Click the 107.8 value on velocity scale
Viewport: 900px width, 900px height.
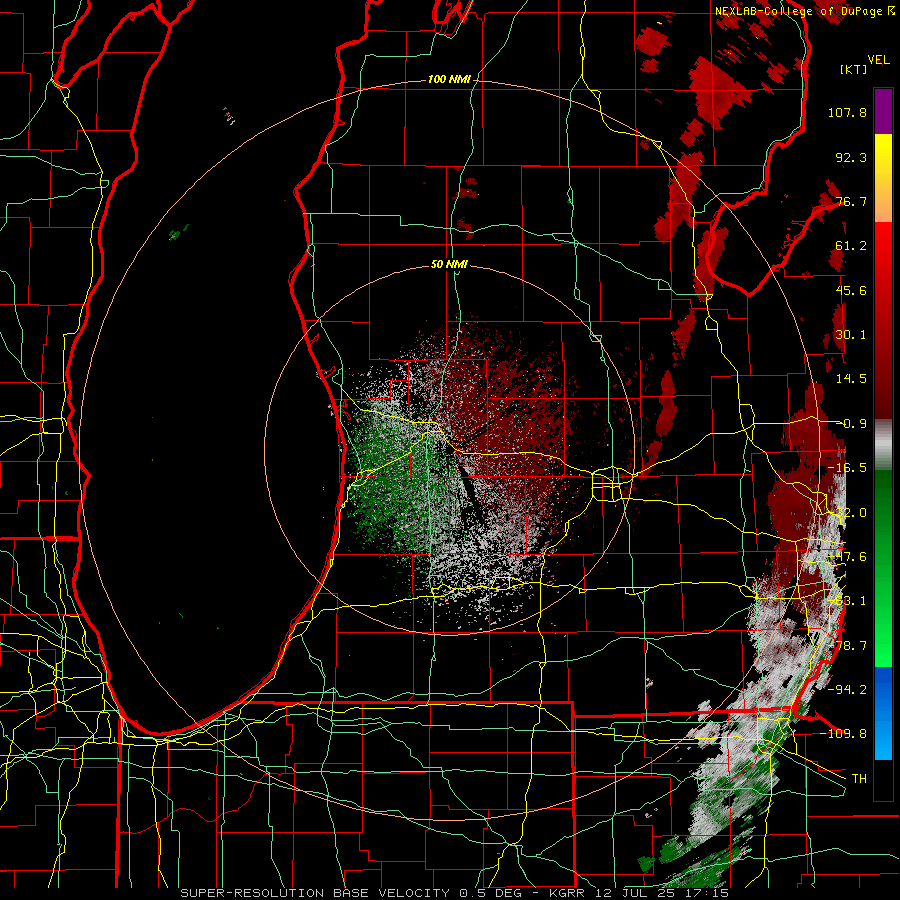point(847,112)
